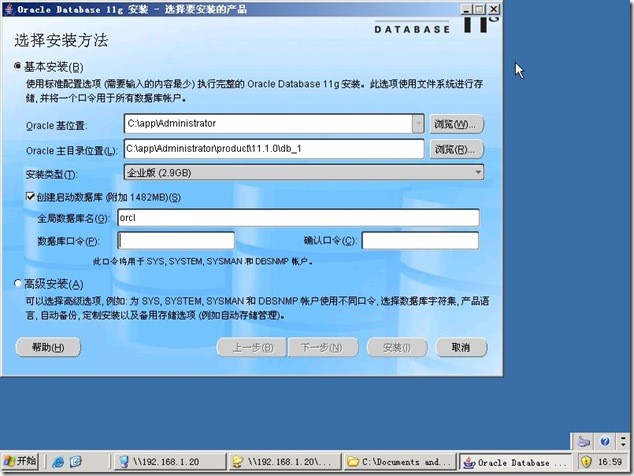Viewport: 634px width, 476px height.
Task: Launch Internet Explorer from quick launch
Action: [x=59, y=462]
